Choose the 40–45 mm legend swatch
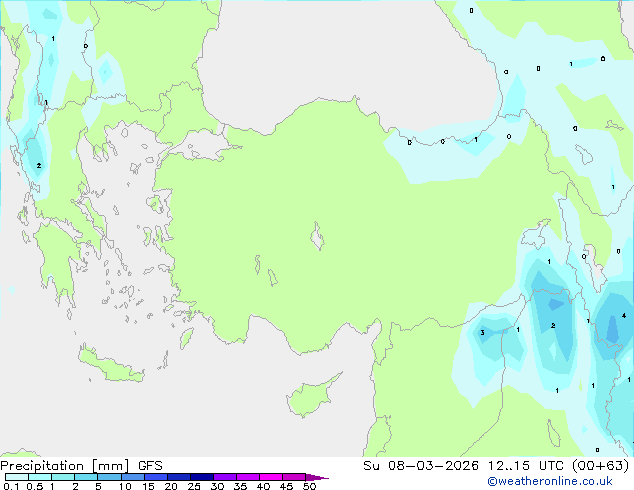 (271, 477)
